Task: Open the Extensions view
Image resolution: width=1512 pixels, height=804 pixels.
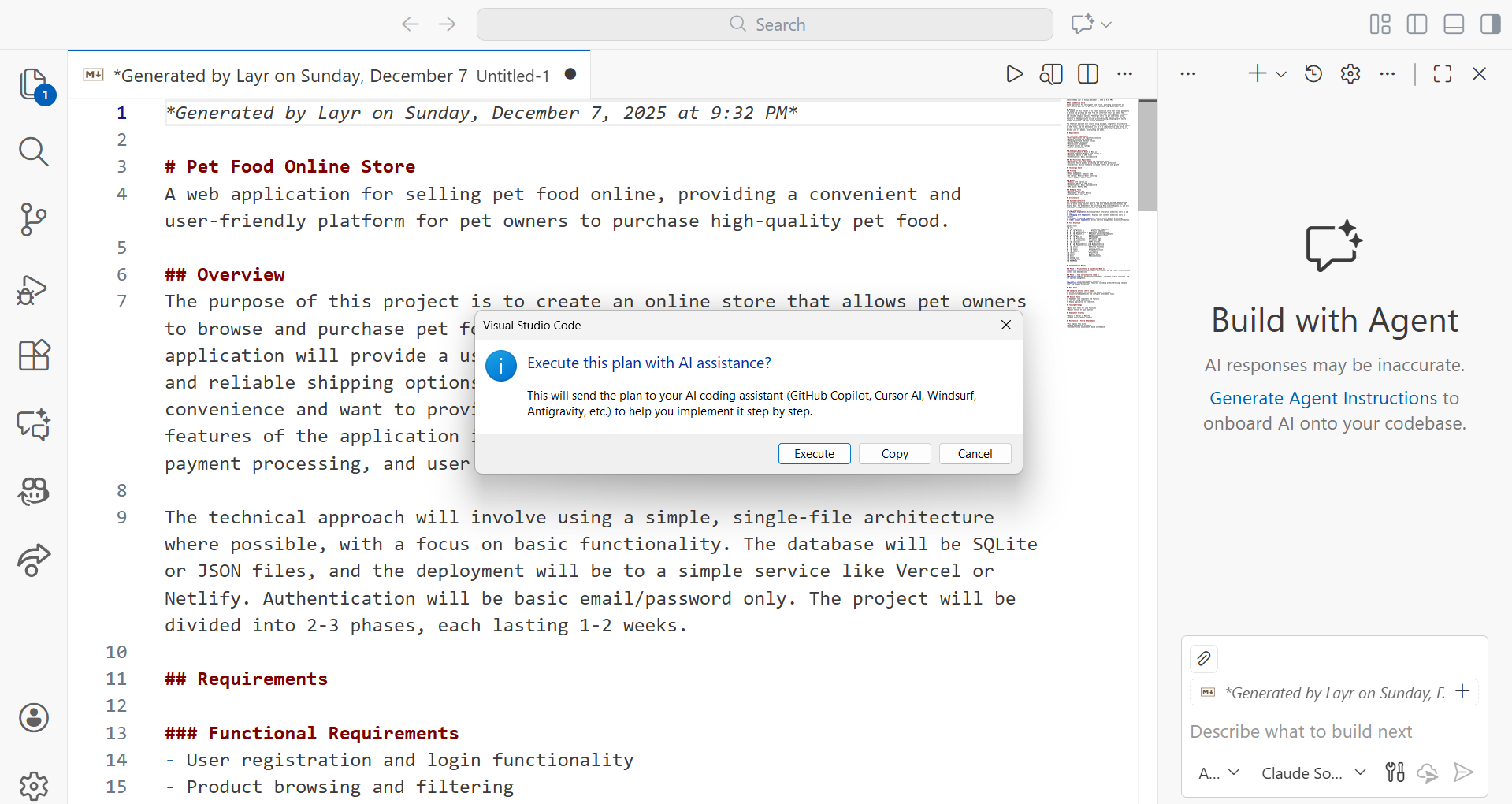Action: [x=34, y=355]
